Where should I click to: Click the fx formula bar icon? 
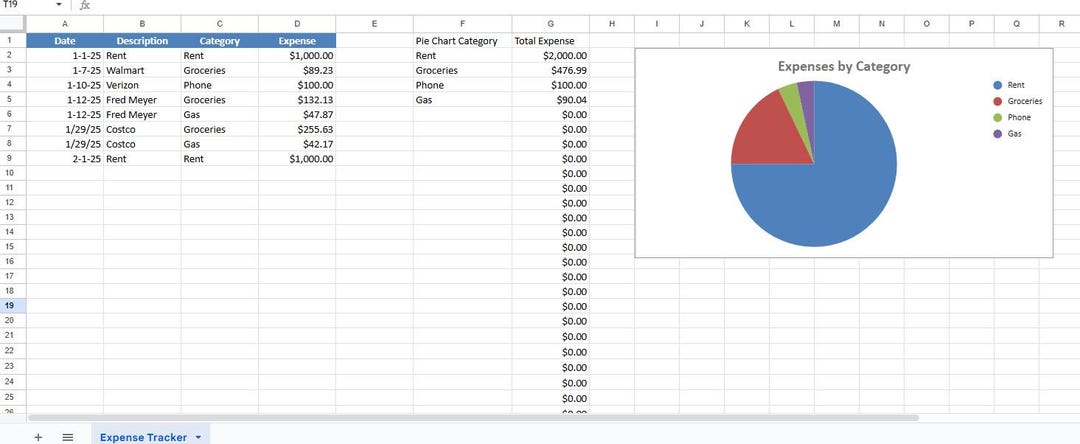point(85,5)
